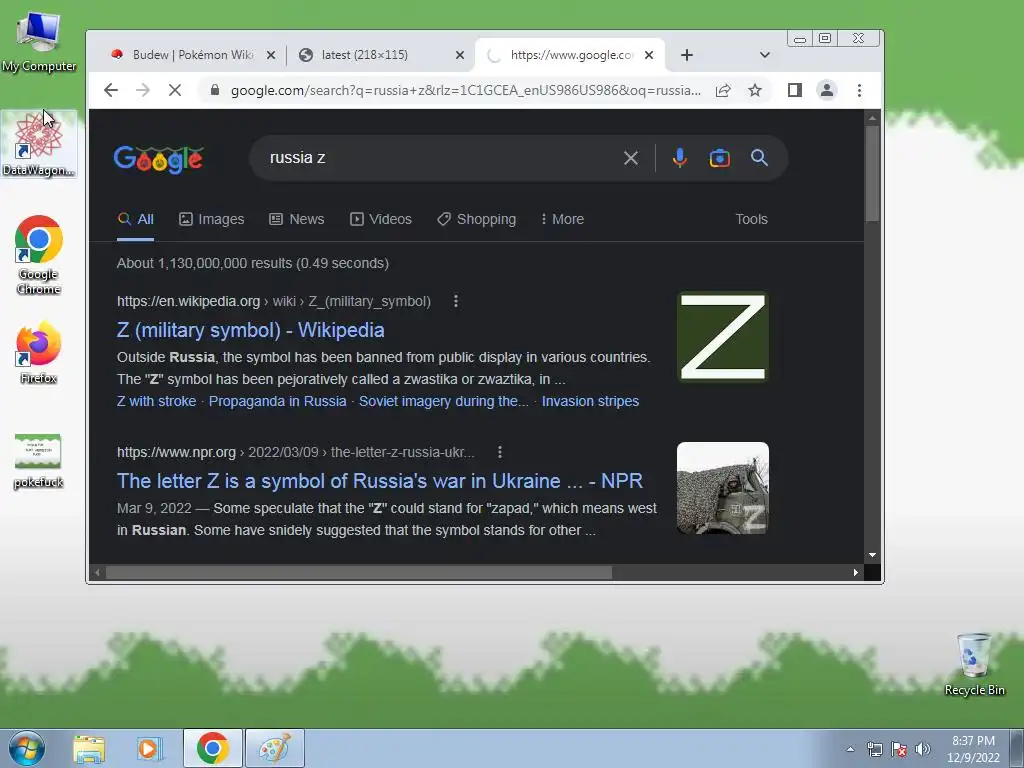Open Chrome side panel icon
This screenshot has height=768, width=1024.
[x=794, y=90]
